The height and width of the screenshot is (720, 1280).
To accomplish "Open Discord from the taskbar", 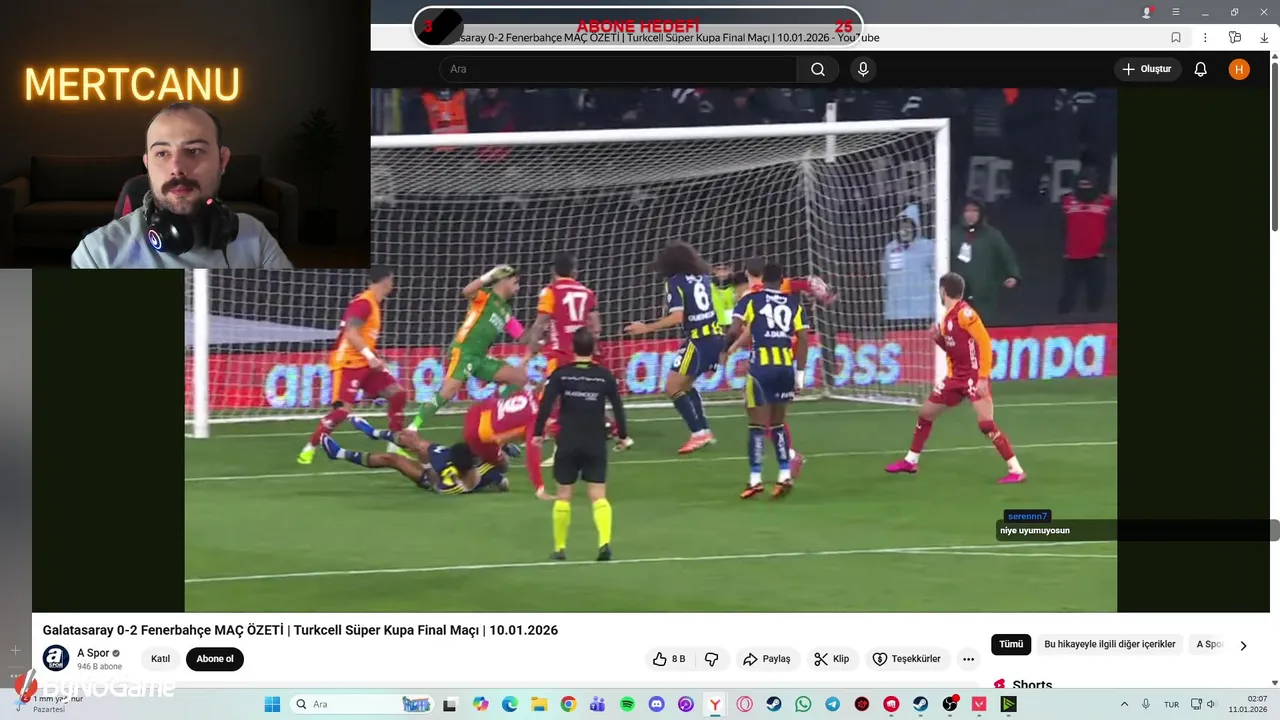I will [x=656, y=704].
